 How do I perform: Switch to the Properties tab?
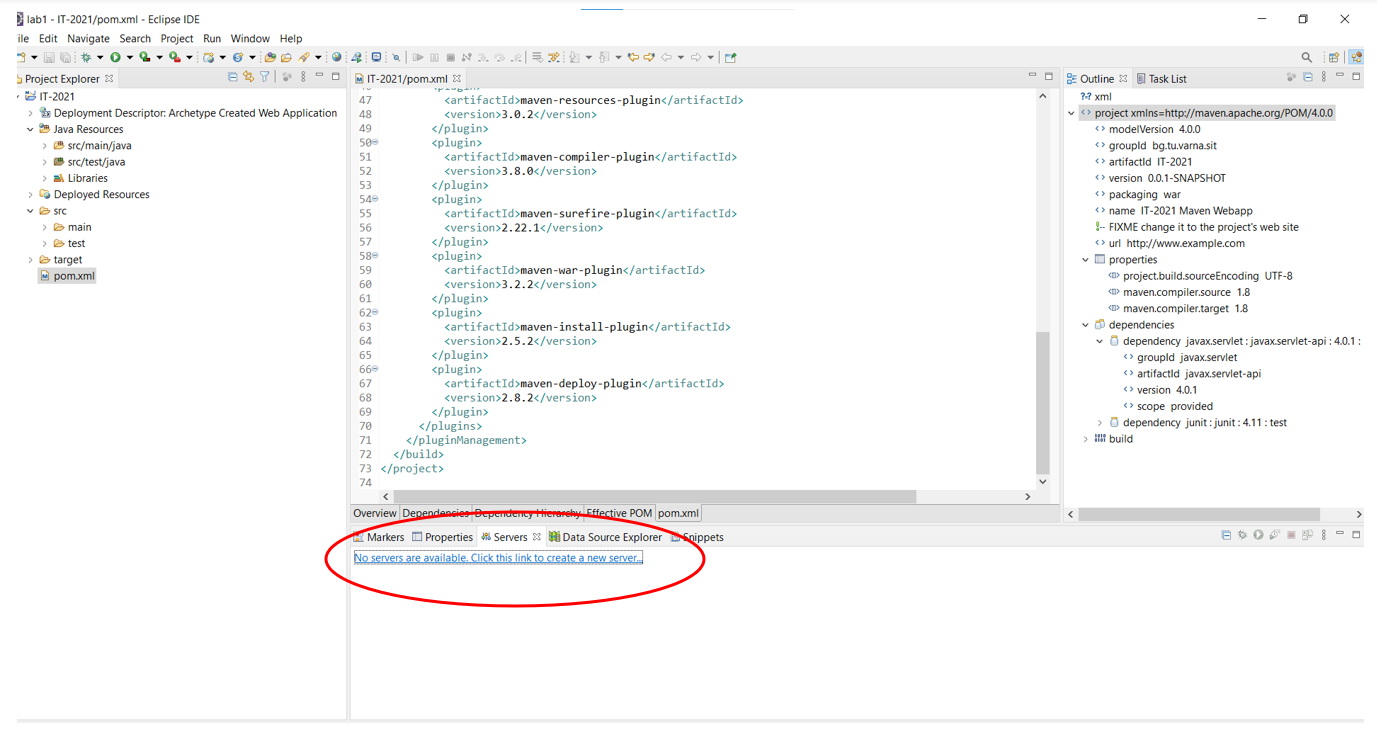(442, 537)
